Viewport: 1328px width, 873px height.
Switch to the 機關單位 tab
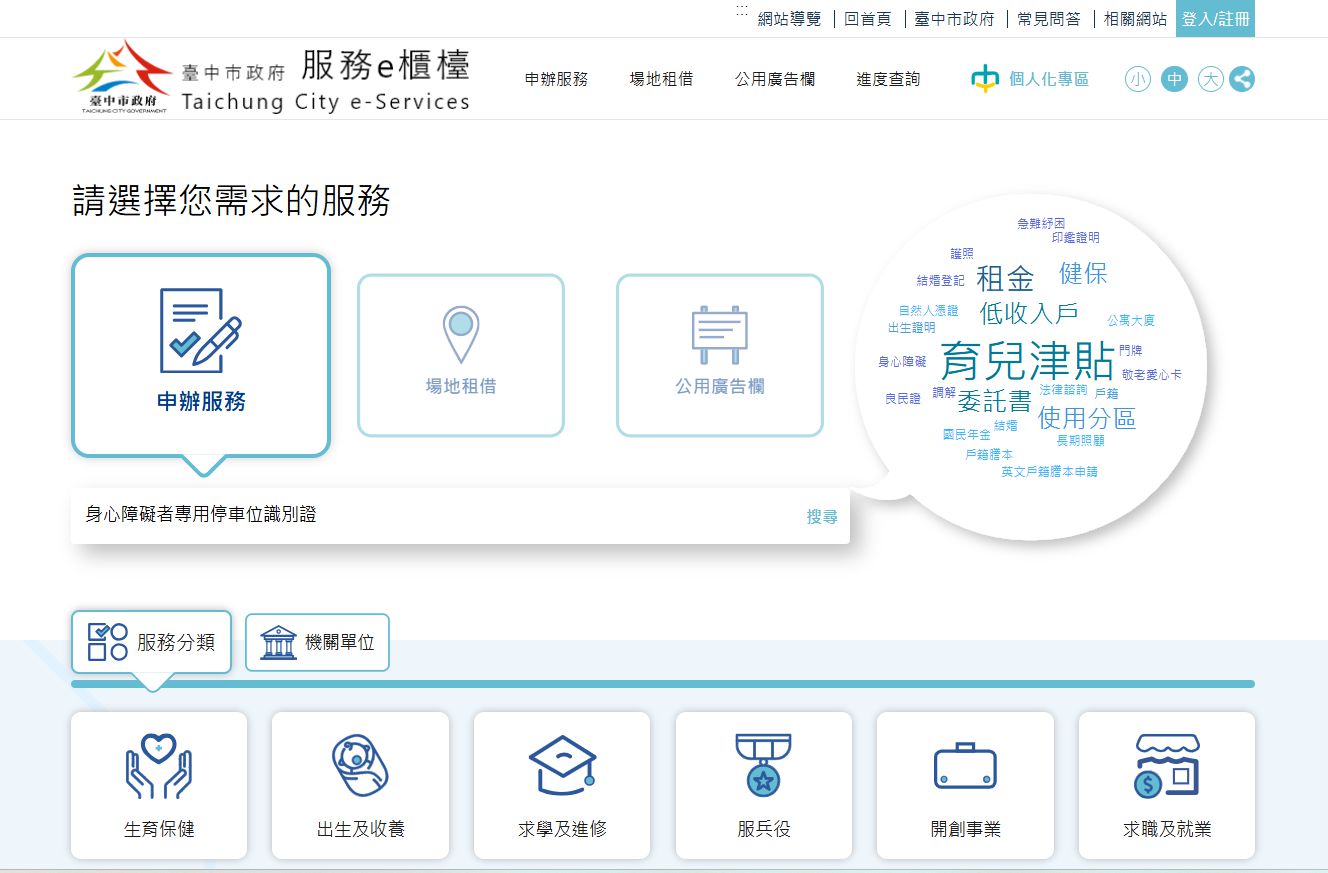317,642
